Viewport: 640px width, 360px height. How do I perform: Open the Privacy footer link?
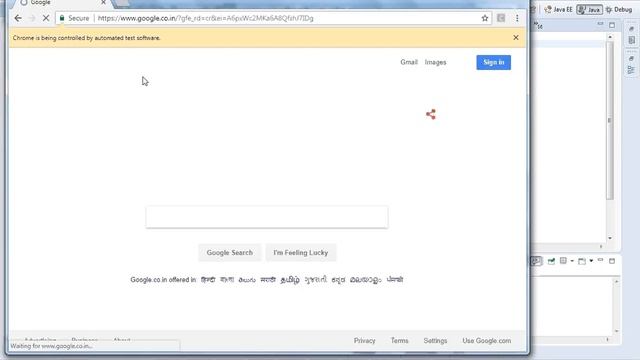tap(364, 340)
